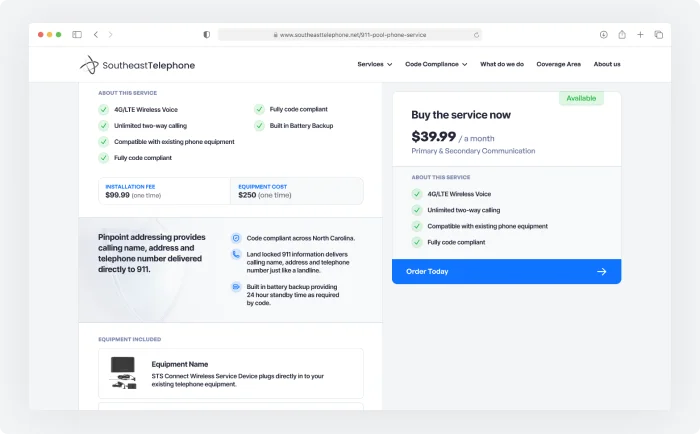Click the browser address bar

[350, 34]
